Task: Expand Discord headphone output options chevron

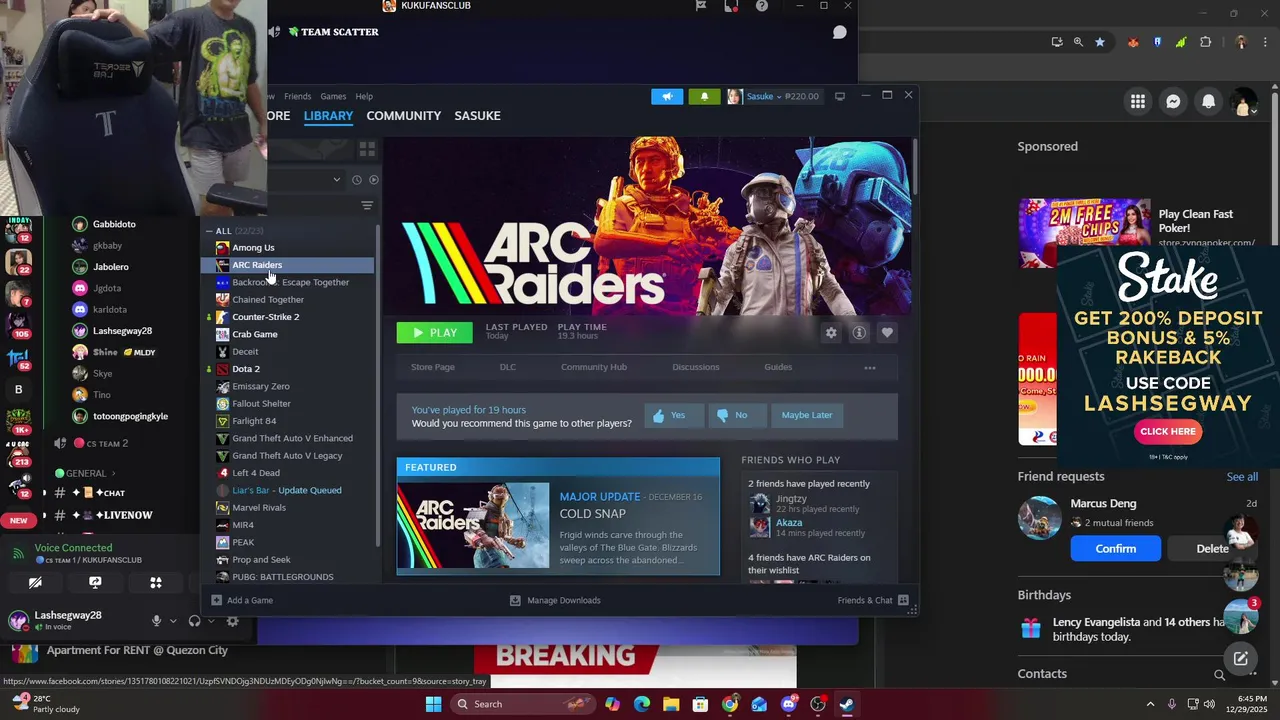Action: [x=211, y=621]
